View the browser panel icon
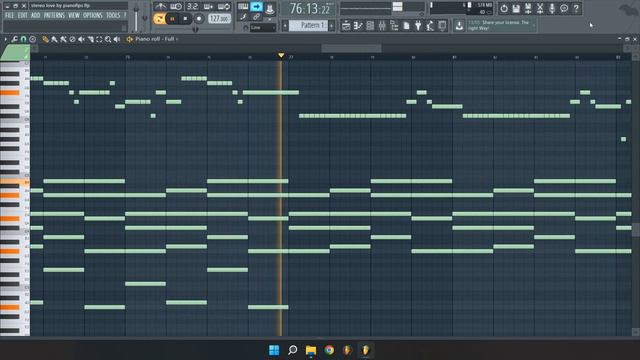Image resolution: width=640 pixels, height=360 pixels. point(394,26)
